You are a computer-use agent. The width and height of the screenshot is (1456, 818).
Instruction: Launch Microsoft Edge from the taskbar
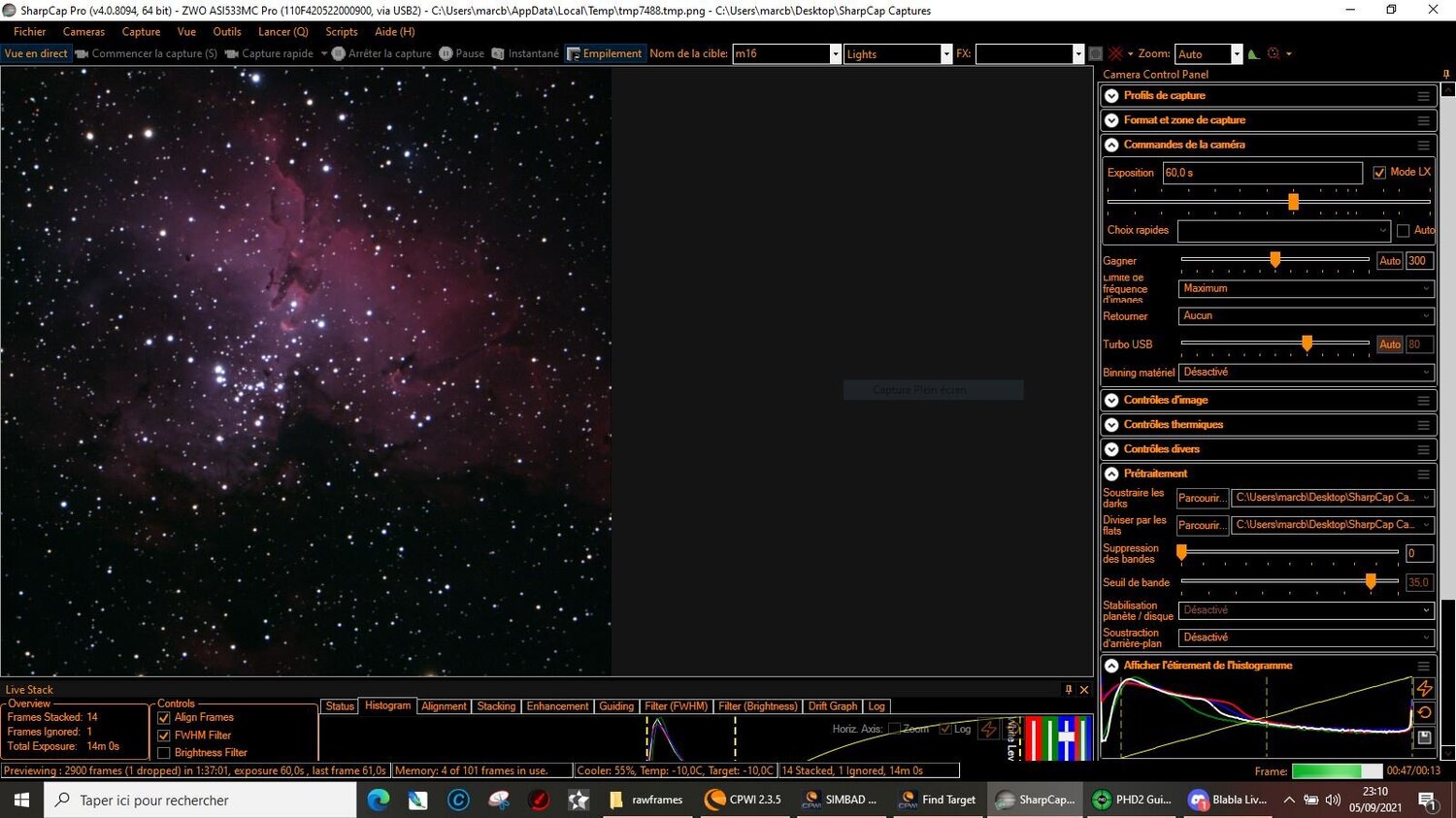pyautogui.click(x=379, y=800)
